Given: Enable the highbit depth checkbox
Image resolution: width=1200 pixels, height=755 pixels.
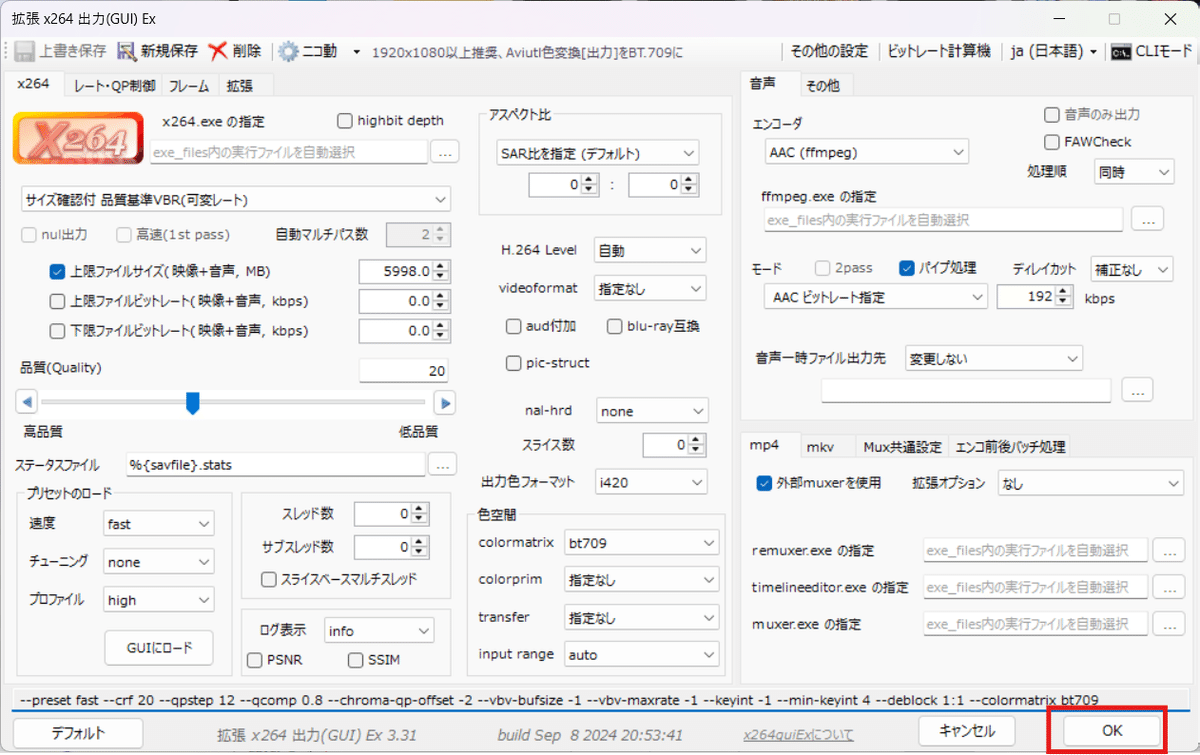Looking at the screenshot, I should tap(345, 121).
